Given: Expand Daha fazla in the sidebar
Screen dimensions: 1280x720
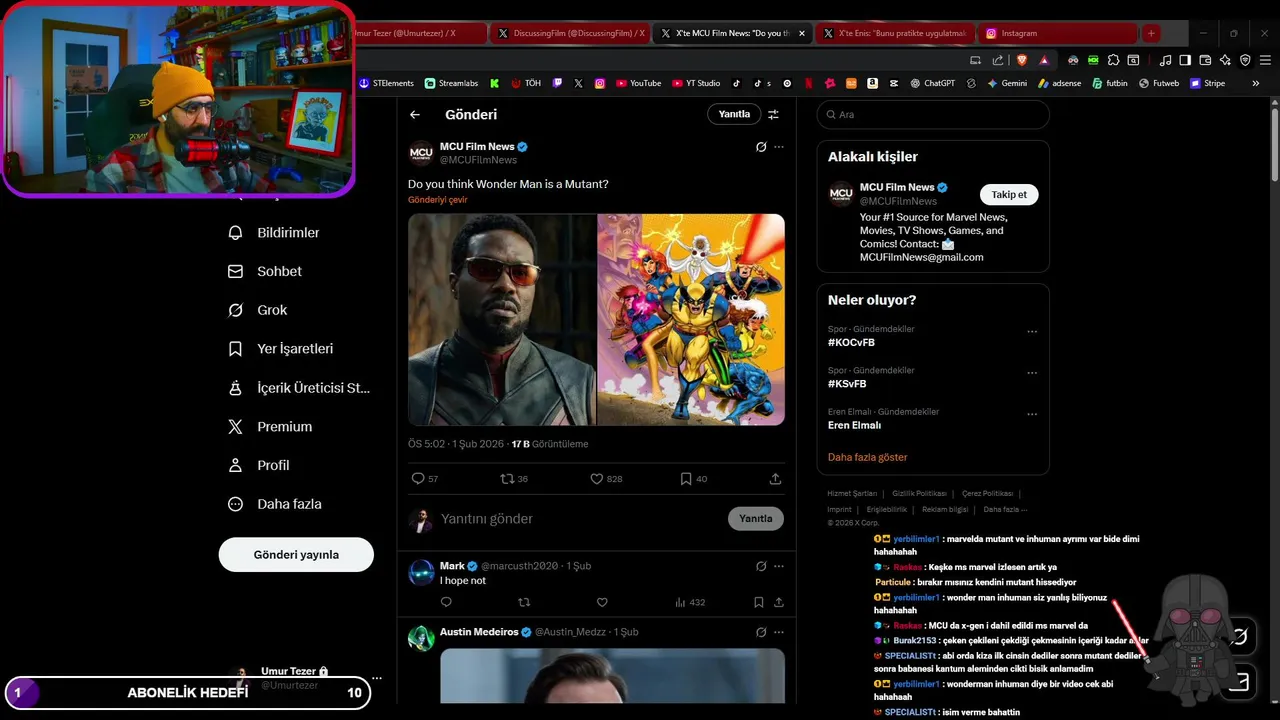Looking at the screenshot, I should 275,505.
